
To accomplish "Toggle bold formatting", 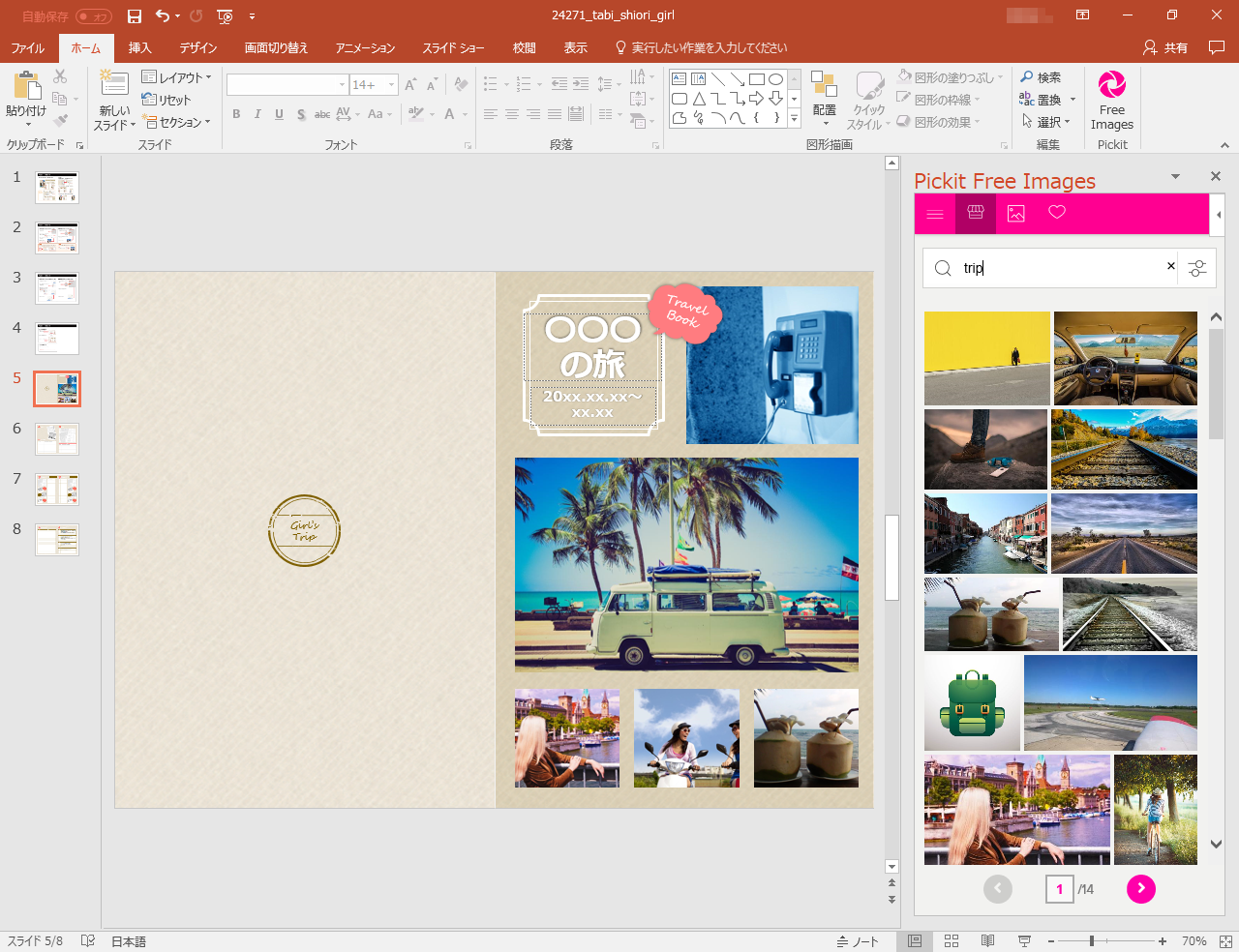I will 235,114.
